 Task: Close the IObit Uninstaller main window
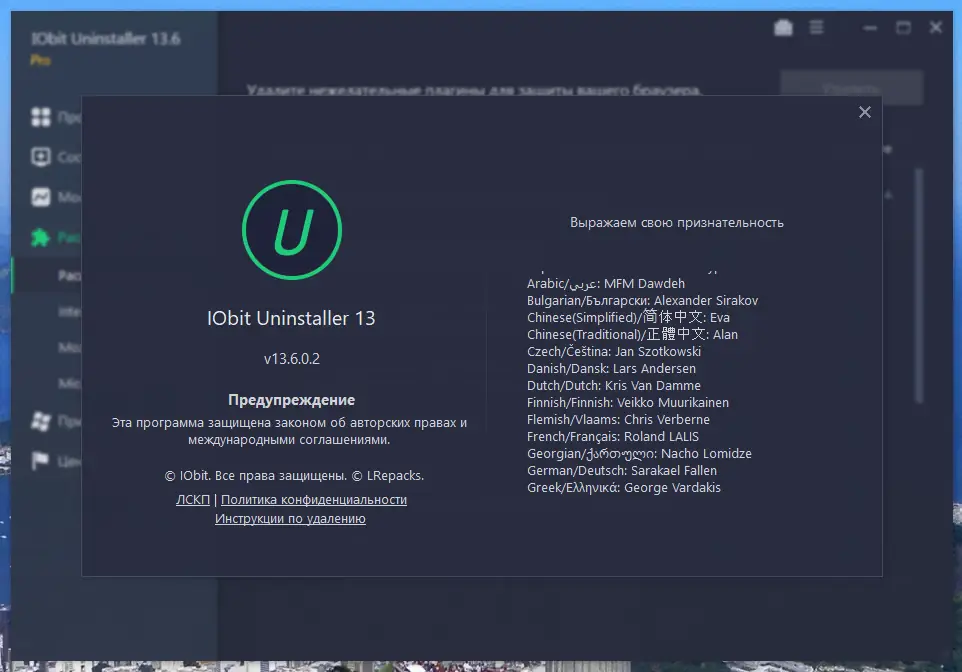tap(936, 28)
